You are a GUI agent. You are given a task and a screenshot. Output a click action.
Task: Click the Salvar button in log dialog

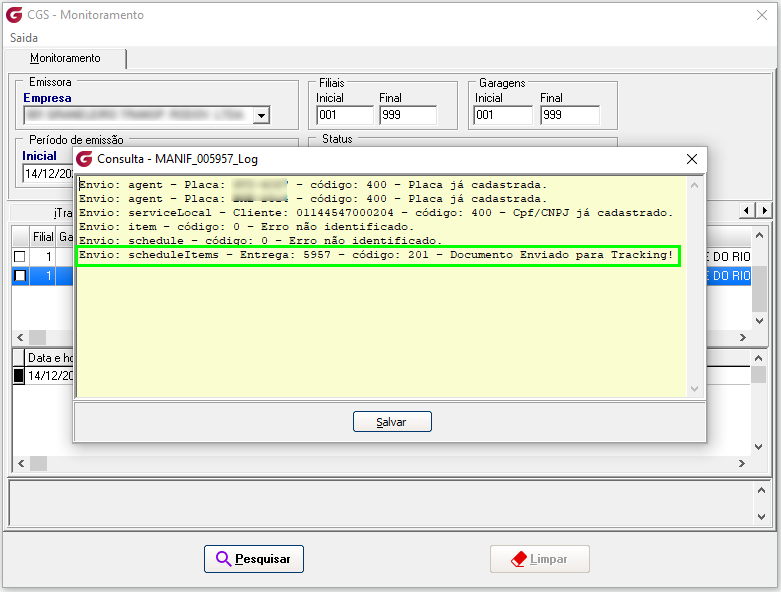392,422
